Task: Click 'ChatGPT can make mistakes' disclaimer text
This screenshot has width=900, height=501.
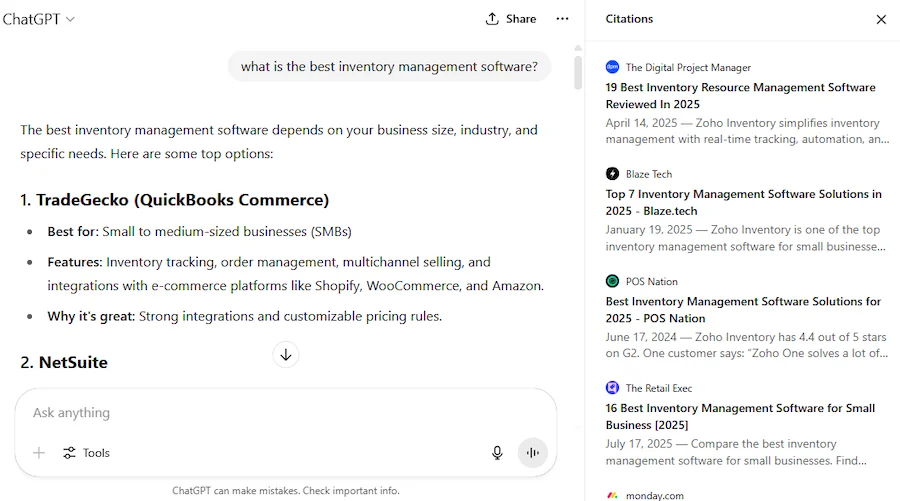Action: coord(286,491)
